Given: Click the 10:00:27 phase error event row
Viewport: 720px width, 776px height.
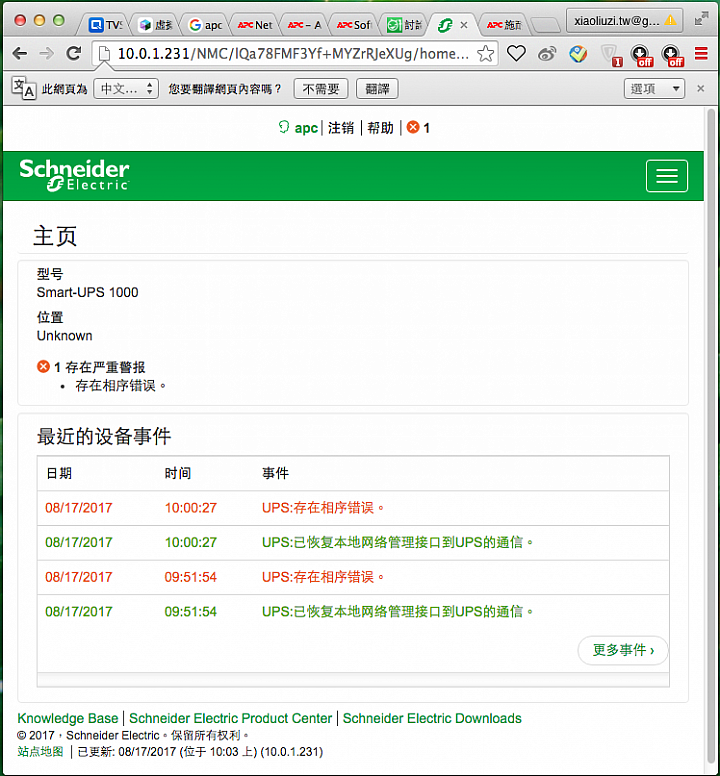Looking at the screenshot, I should point(353,508).
